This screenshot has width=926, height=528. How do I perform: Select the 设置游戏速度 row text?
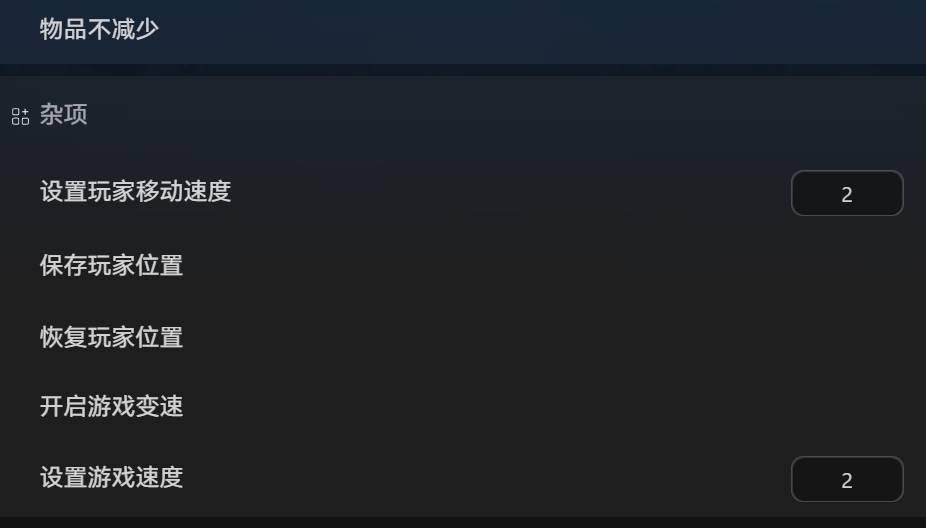coord(112,478)
